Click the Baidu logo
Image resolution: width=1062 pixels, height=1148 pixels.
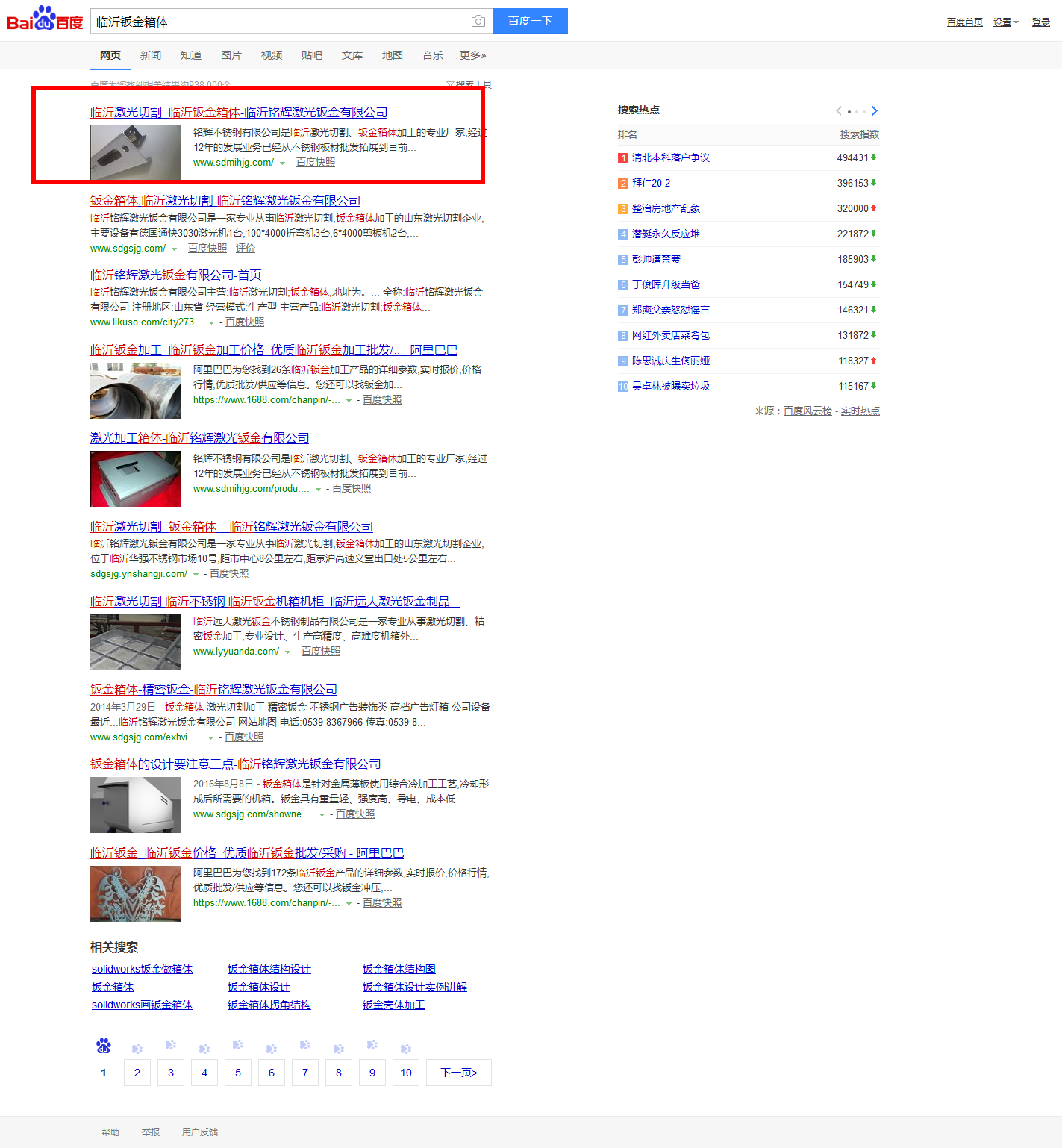pos(45,19)
